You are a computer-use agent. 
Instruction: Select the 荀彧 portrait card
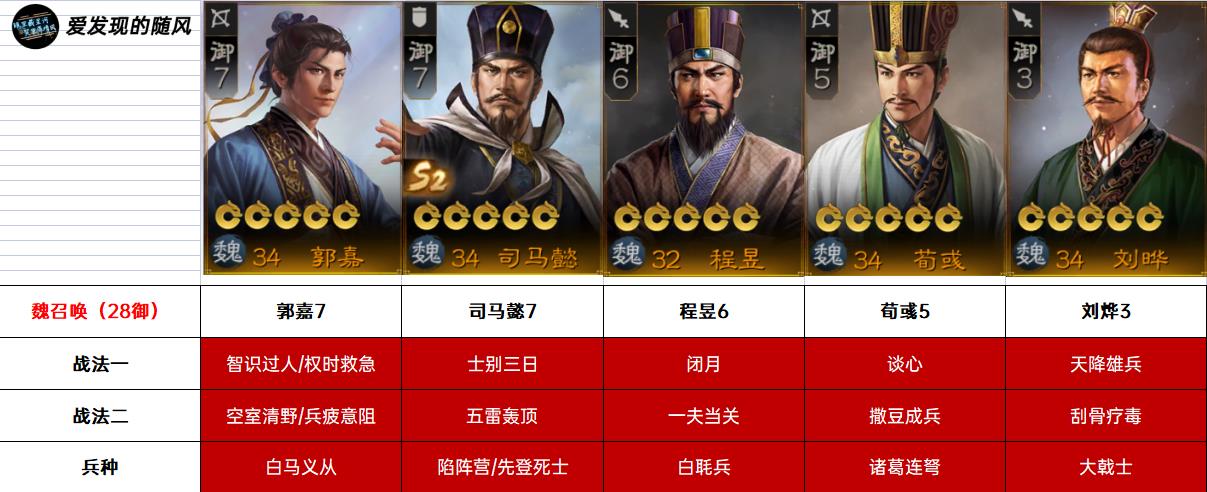coord(904,138)
